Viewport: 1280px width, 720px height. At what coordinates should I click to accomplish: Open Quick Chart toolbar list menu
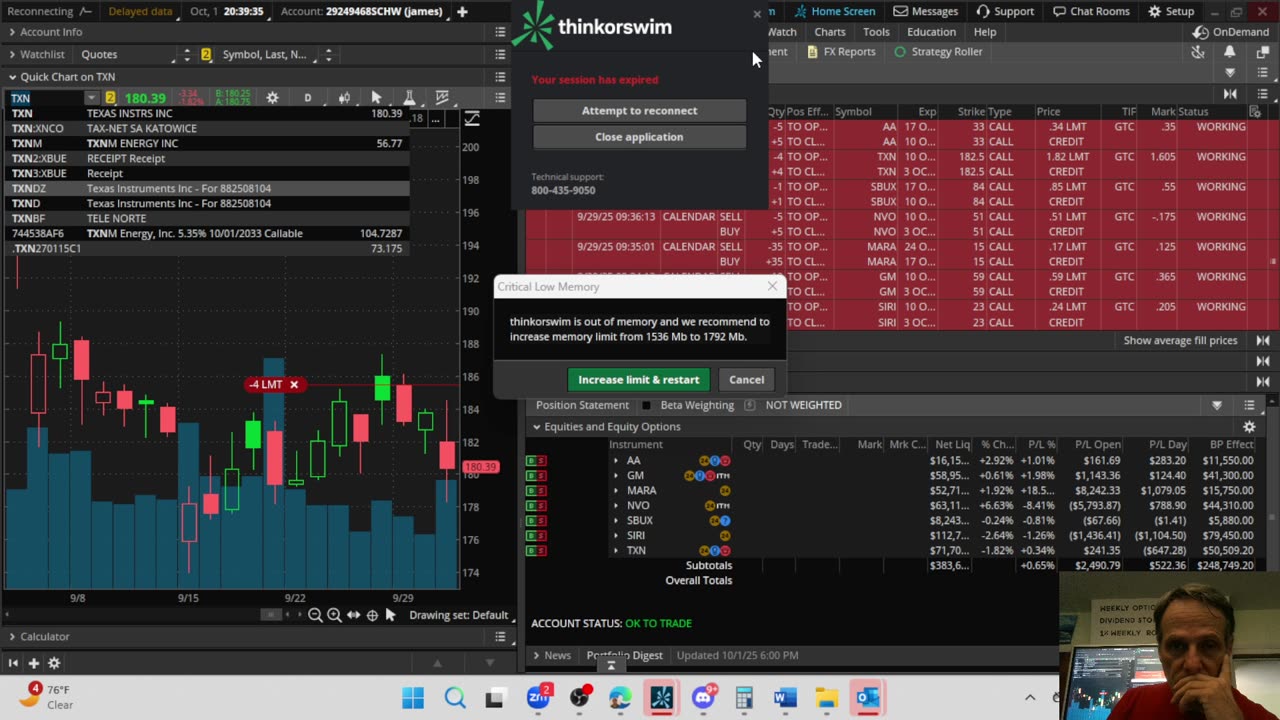[500, 97]
